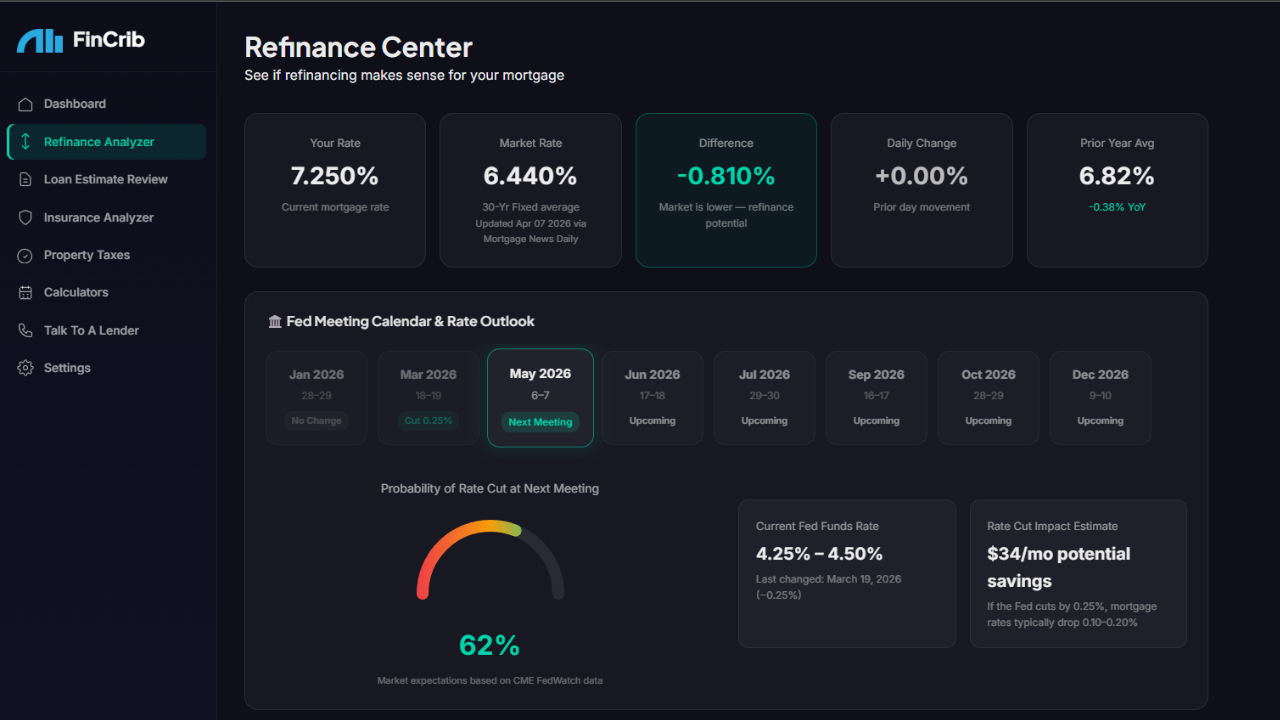Screen dimensions: 1280x720
Task: Open the Dashboard menu item
Action: [106, 104]
